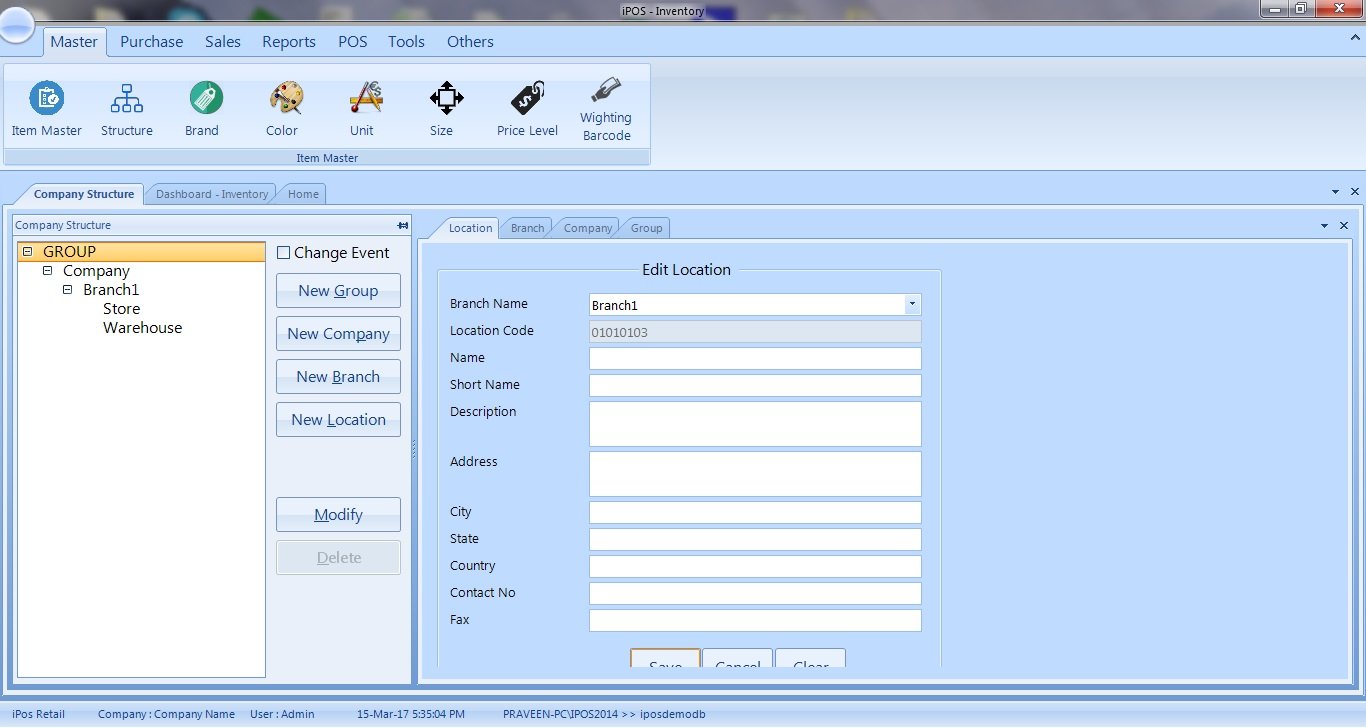1366x728 pixels.
Task: Switch to the Branch tab
Action: [x=527, y=228]
